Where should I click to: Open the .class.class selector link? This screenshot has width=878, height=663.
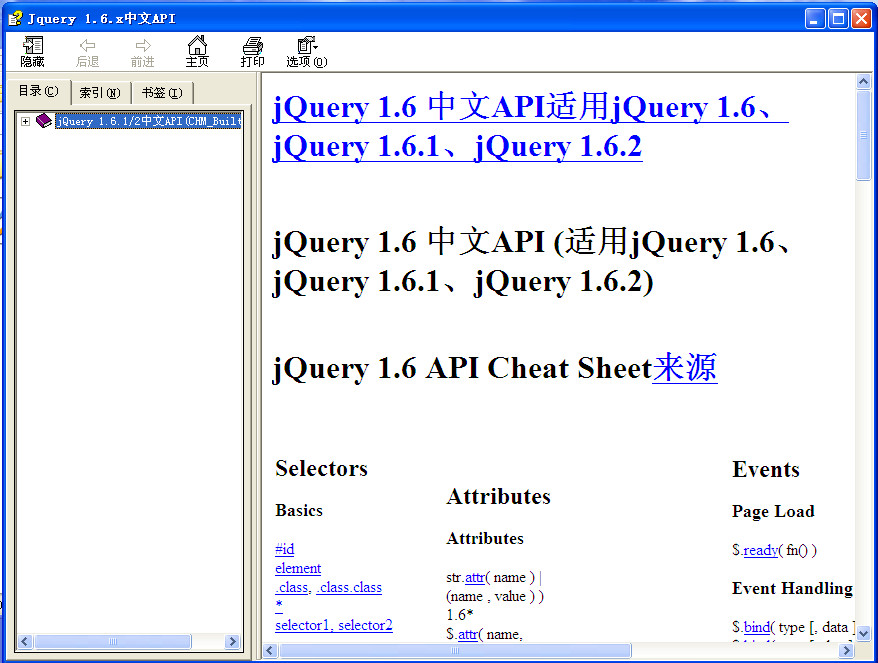pos(349,587)
